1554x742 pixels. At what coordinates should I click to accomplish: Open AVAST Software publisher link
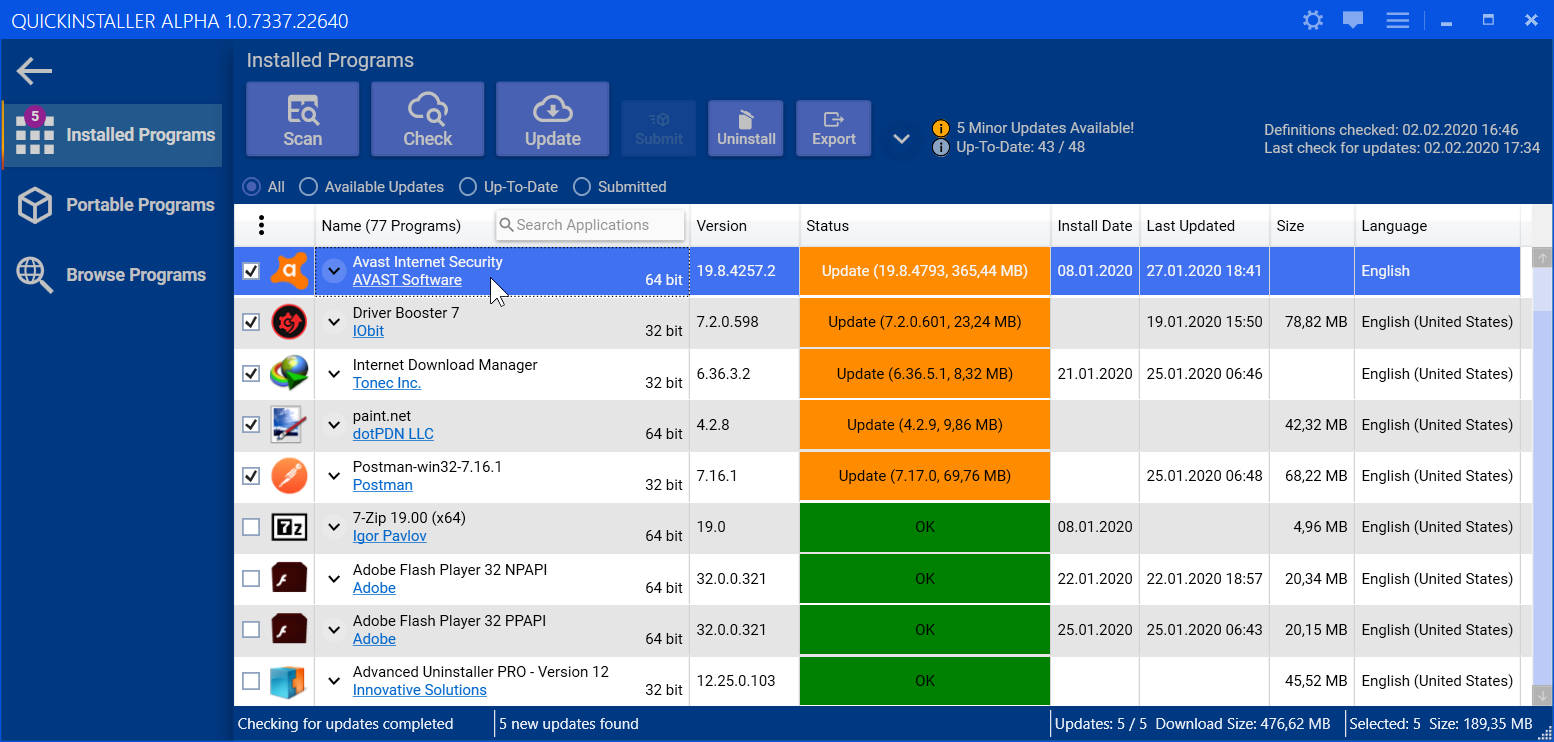point(407,280)
